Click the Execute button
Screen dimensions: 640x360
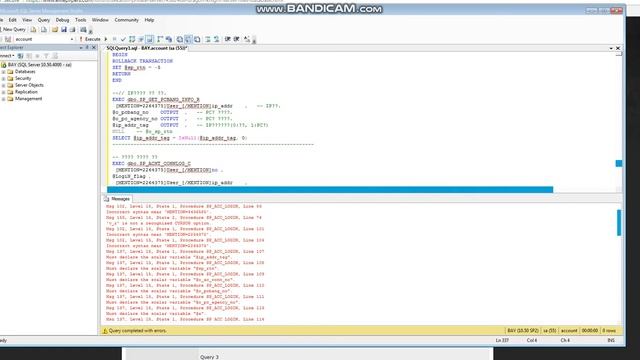click(90, 39)
